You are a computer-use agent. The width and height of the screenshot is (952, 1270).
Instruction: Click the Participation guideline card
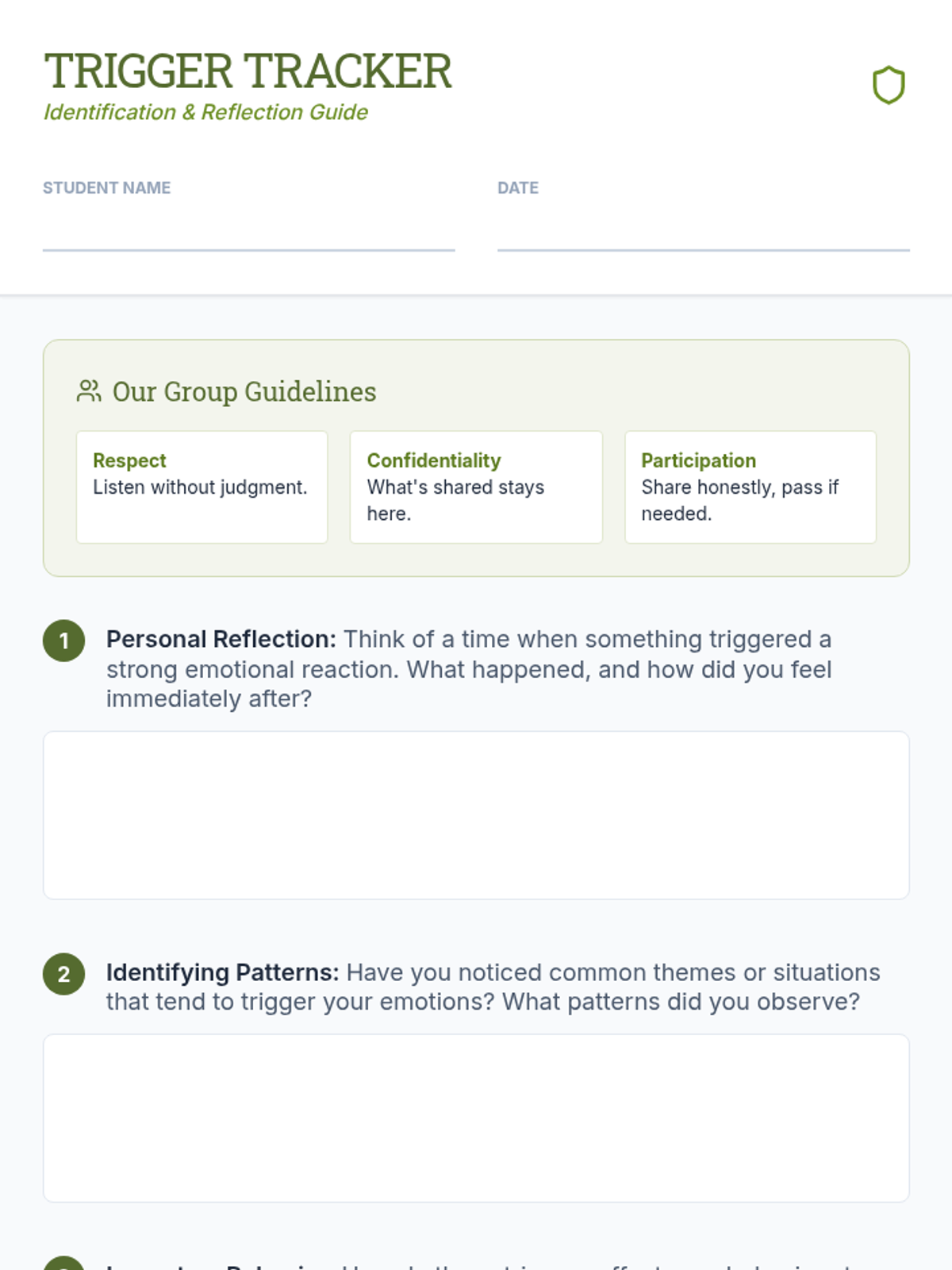click(750, 487)
